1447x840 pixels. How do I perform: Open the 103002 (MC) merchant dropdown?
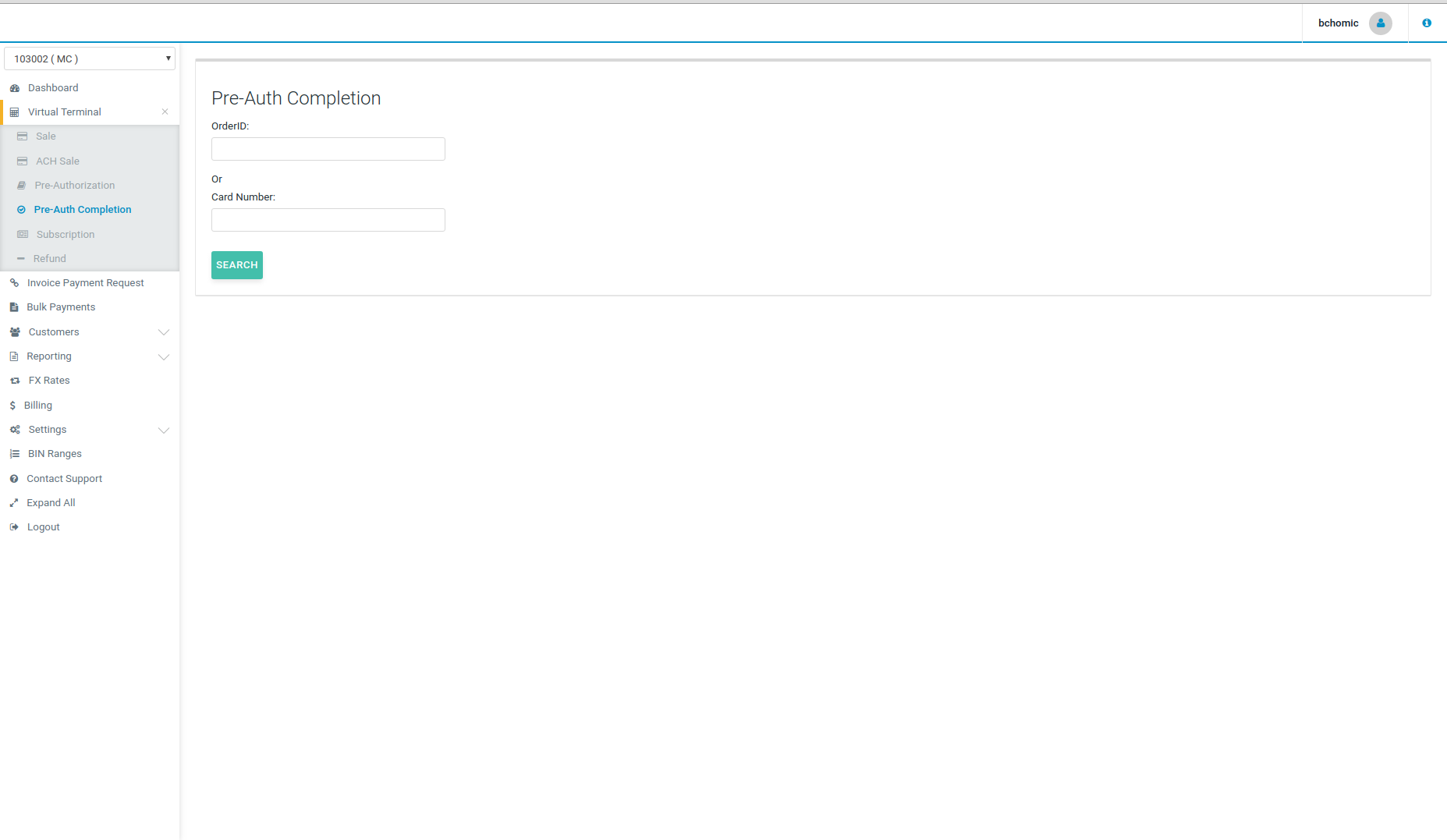[x=90, y=58]
